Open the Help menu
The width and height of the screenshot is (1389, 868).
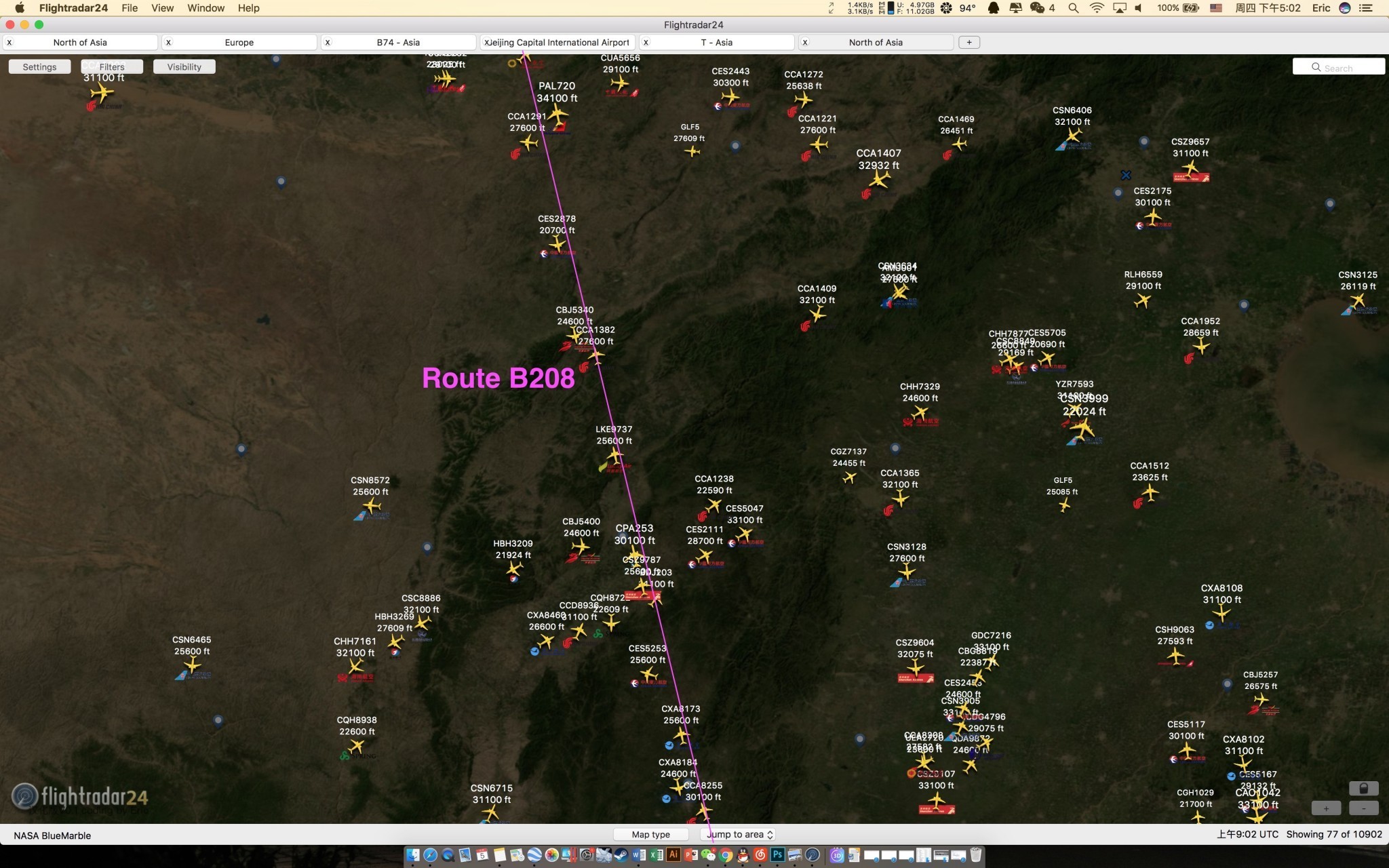point(248,8)
